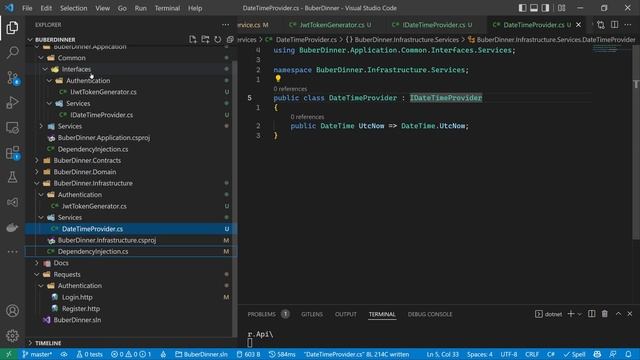Click Ln 5, Col 33 cursor position
Viewport: 640px width, 360px height.
pos(443,354)
